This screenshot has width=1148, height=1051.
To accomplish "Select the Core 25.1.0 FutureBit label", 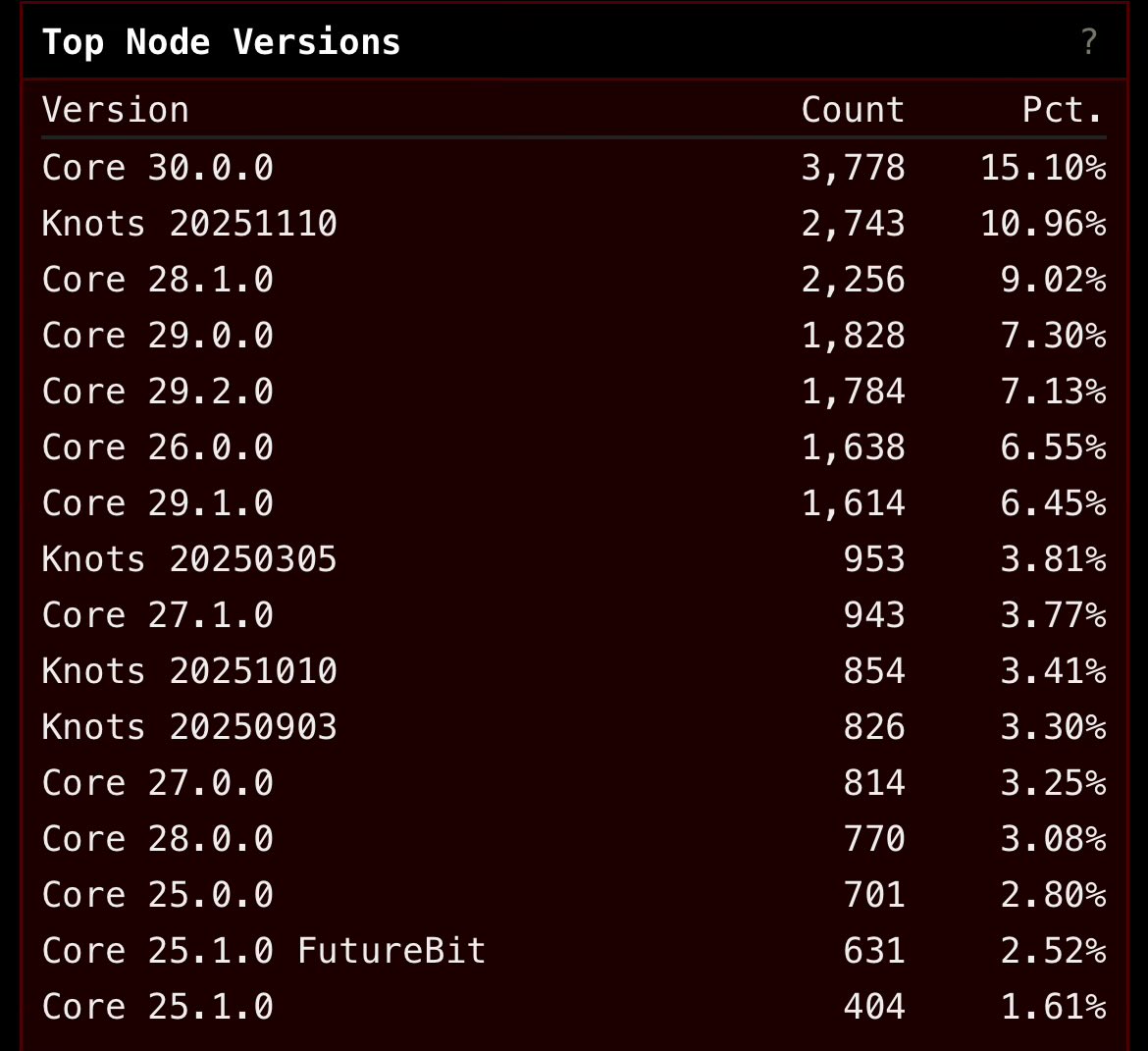I will click(264, 951).
